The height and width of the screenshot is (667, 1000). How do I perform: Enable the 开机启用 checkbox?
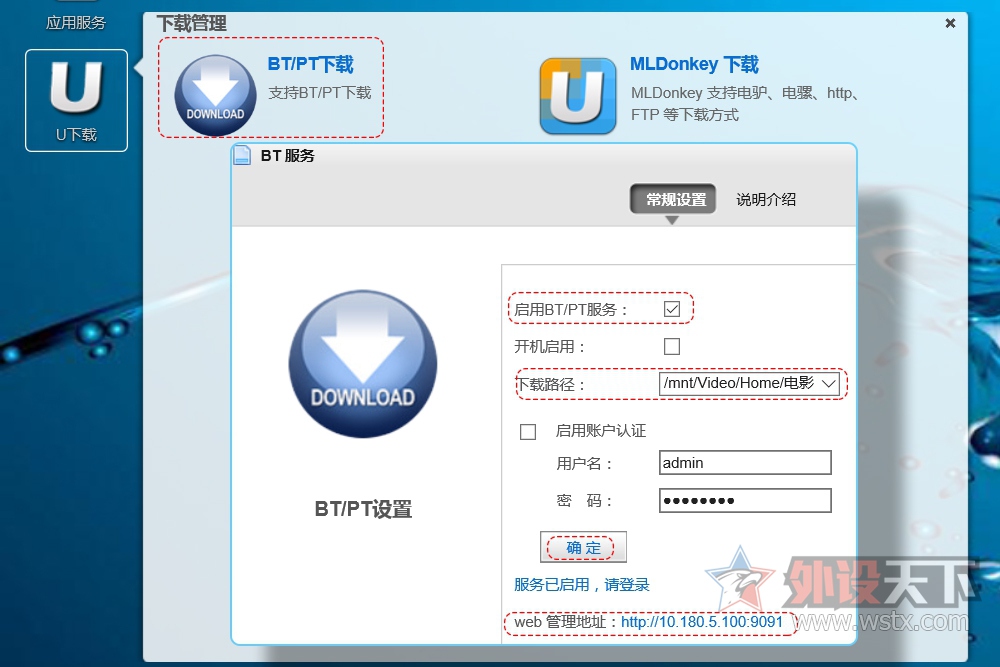point(672,346)
